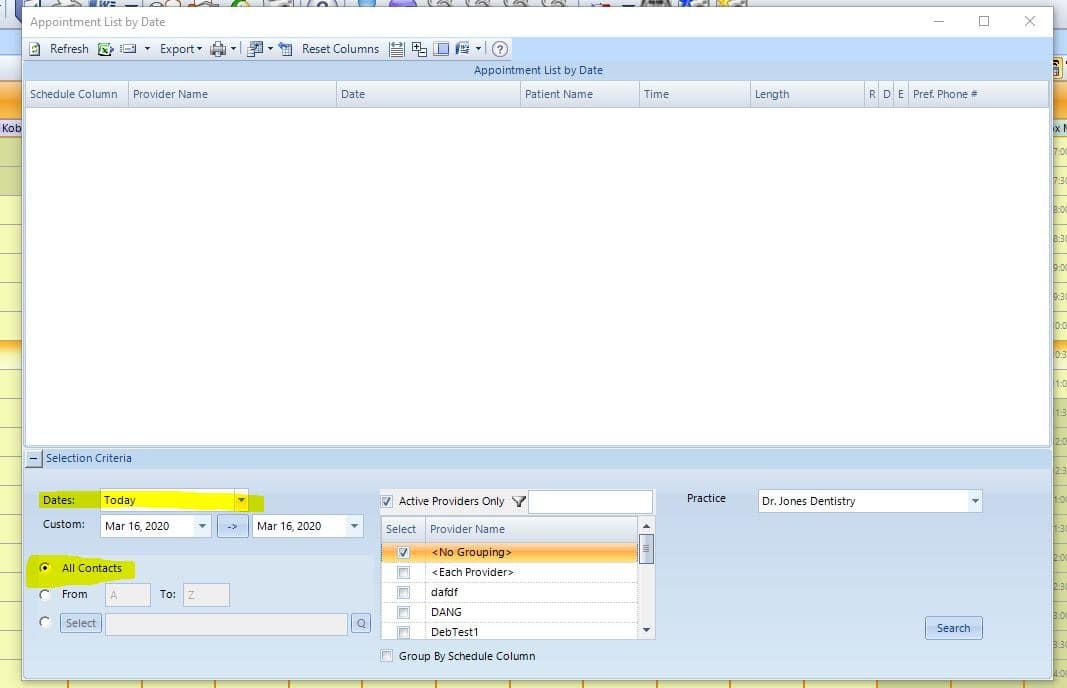Click the R column header
Image resolution: width=1067 pixels, height=688 pixels.
pyautogui.click(x=872, y=94)
